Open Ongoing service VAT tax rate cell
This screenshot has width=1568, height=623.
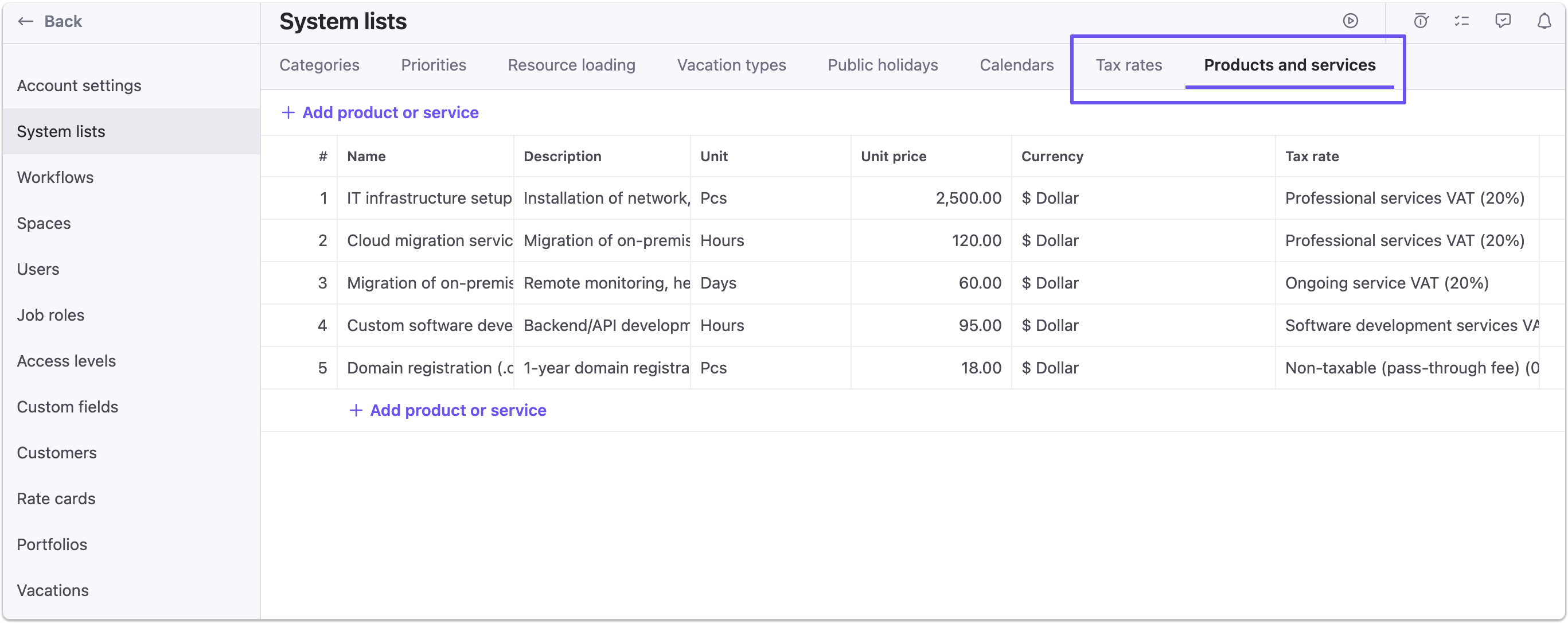tap(1386, 283)
